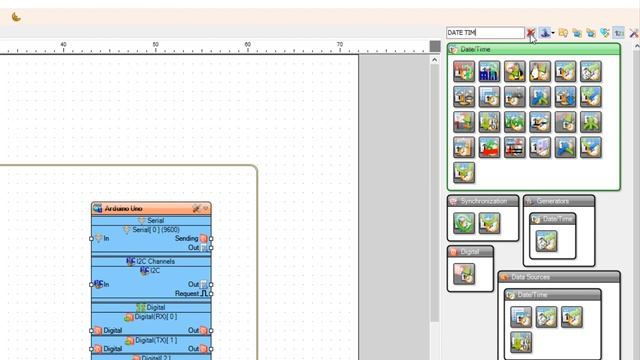Viewport: 640px width, 360px height.
Task: Select the fourth icon in Date/Time top row
Action: pos(540,71)
